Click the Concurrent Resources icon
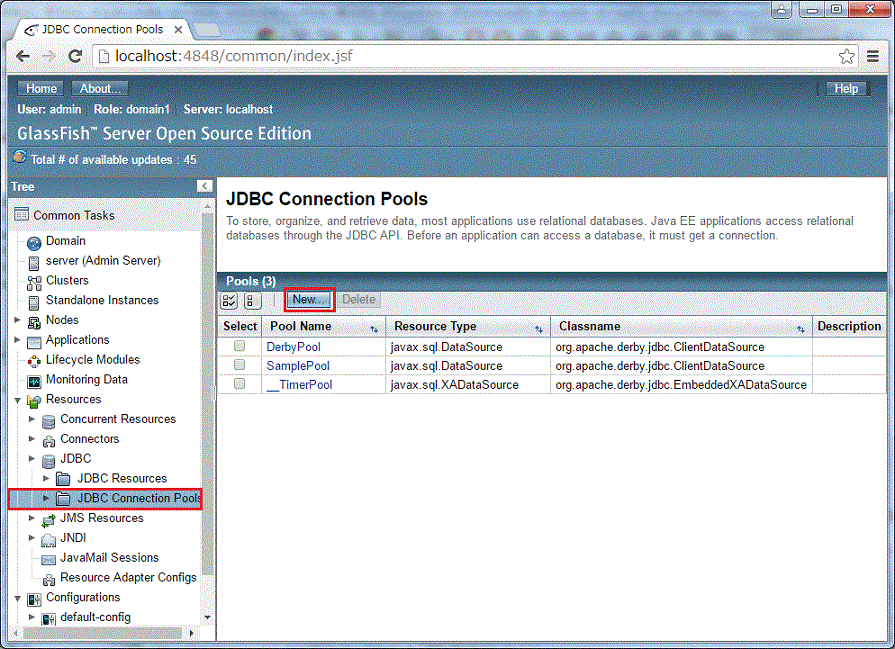Viewport: 895px width, 649px height. pos(49,421)
